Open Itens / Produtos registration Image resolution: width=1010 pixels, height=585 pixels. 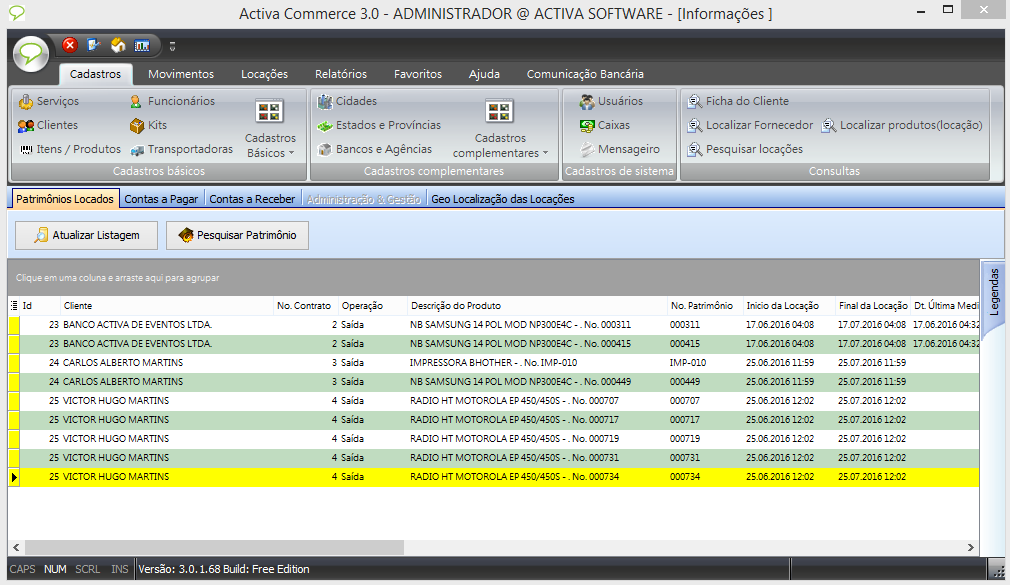(70, 149)
